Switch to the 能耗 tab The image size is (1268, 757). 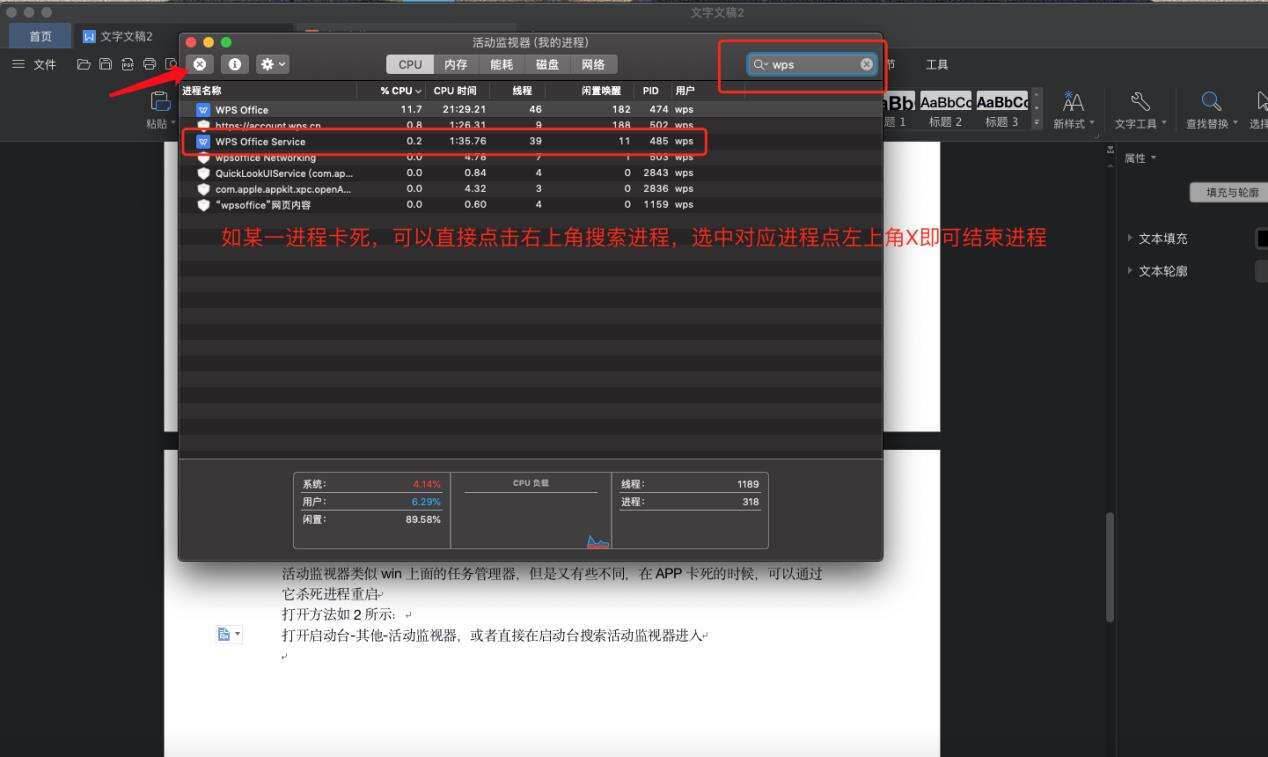[502, 64]
